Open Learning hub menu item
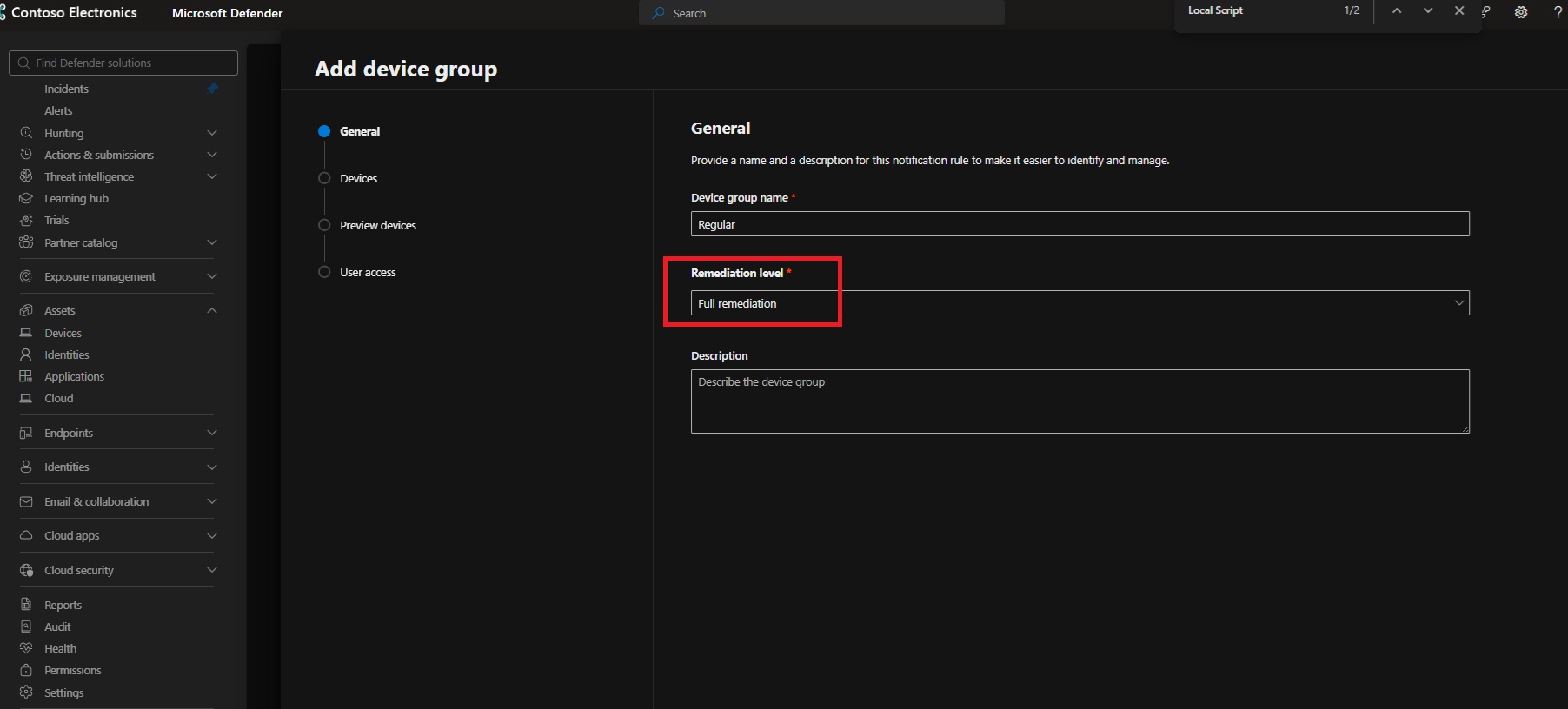The width and height of the screenshot is (1568, 709). point(76,198)
